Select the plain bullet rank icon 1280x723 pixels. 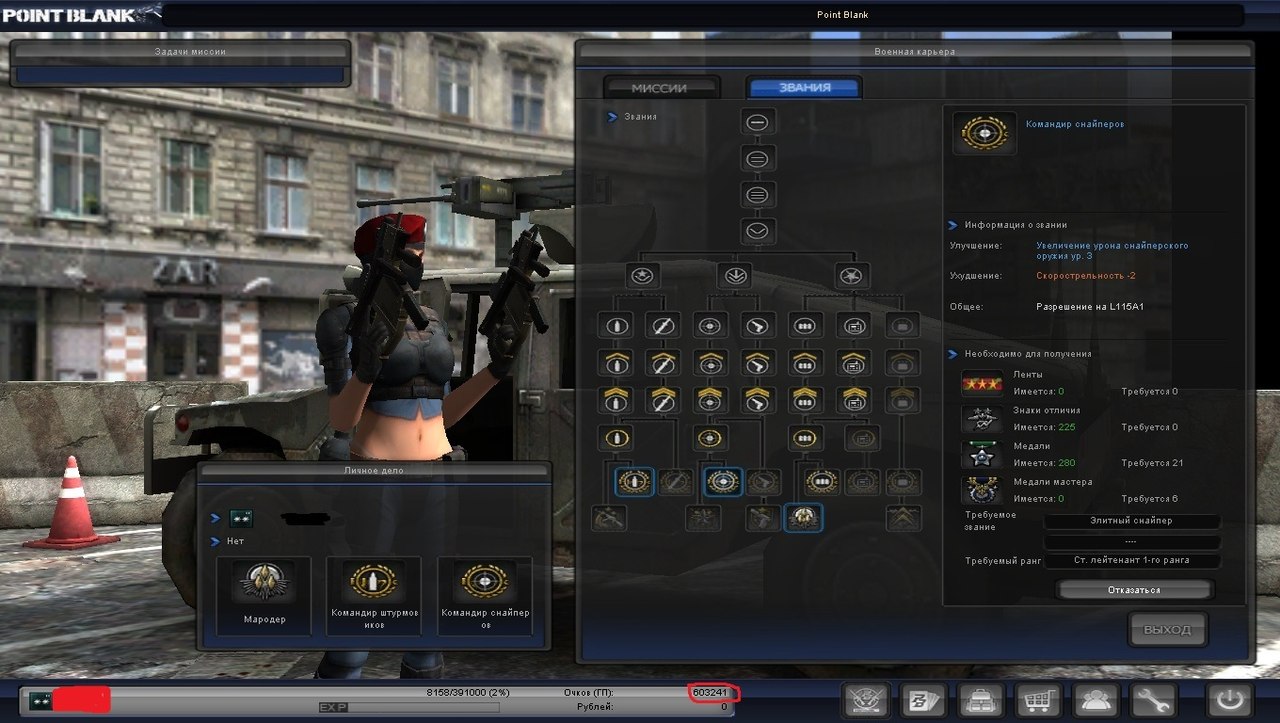click(617, 324)
